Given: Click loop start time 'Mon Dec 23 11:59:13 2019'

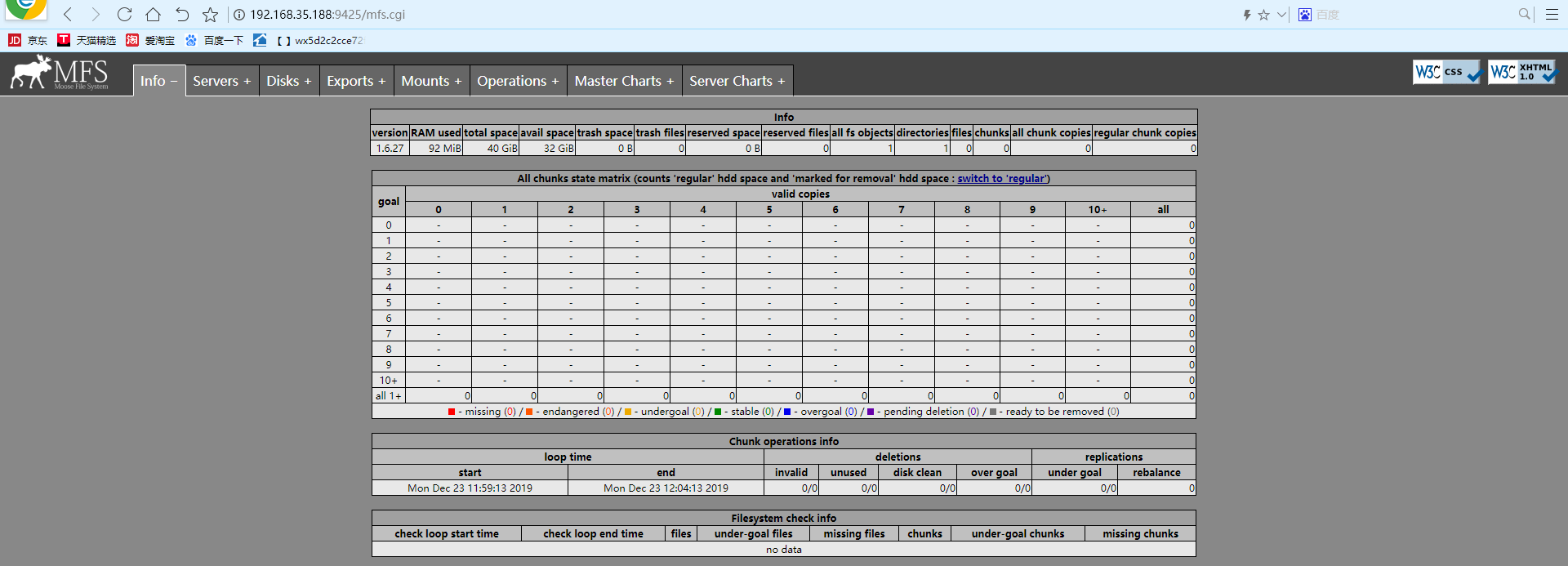Looking at the screenshot, I should pyautogui.click(x=470, y=488).
